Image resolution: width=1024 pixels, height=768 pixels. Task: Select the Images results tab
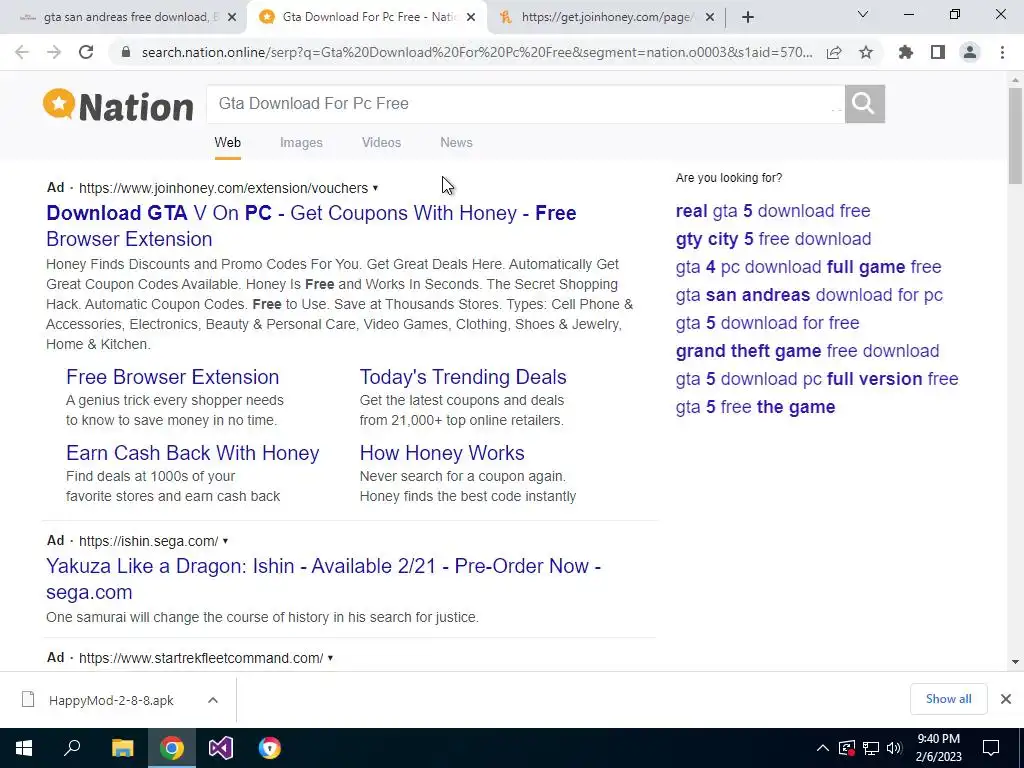tap(301, 142)
